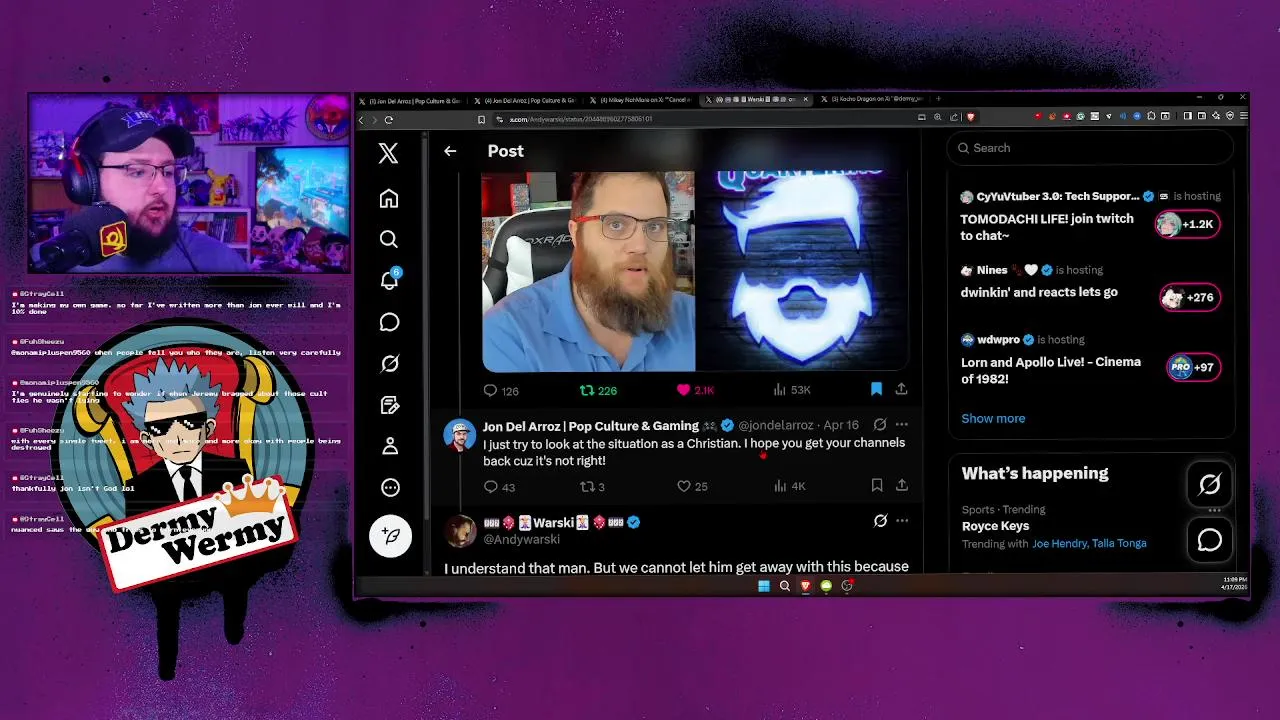This screenshot has height=720, width=1280.
Task: Reply to the video post (126)
Action: coord(501,390)
